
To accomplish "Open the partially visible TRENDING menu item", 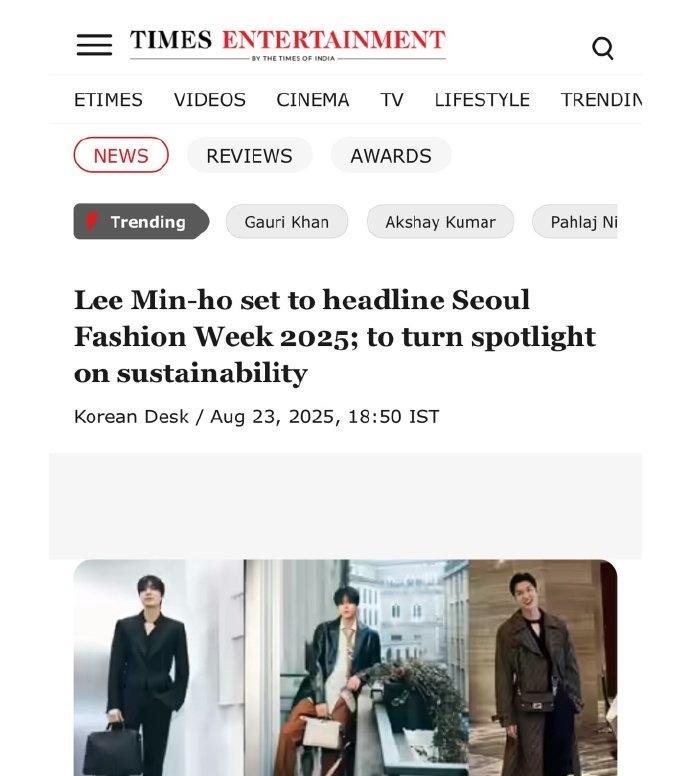I will [601, 99].
